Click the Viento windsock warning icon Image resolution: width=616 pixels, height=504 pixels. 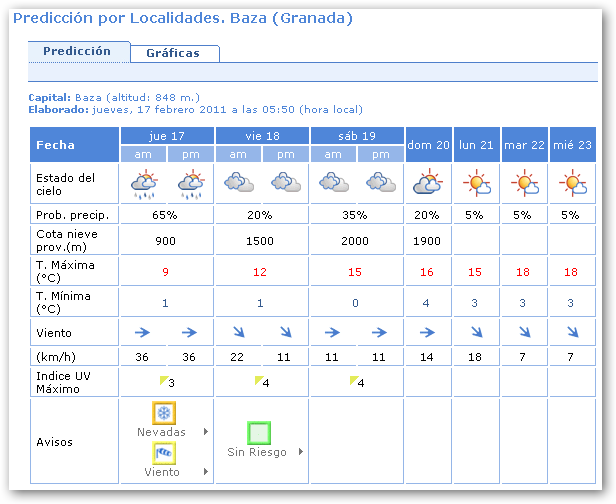(x=163, y=455)
